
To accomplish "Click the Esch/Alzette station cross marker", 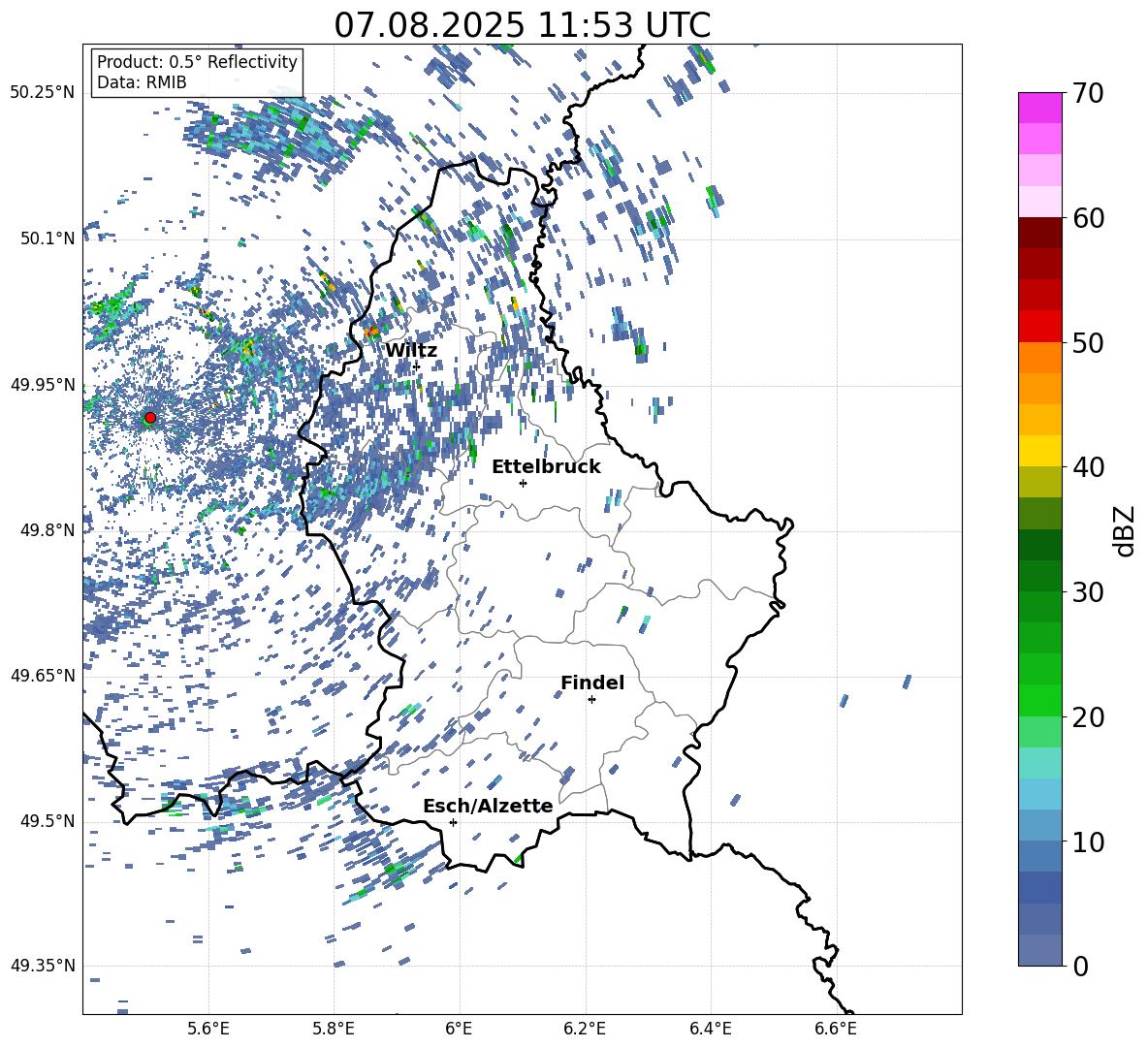I will tap(453, 822).
